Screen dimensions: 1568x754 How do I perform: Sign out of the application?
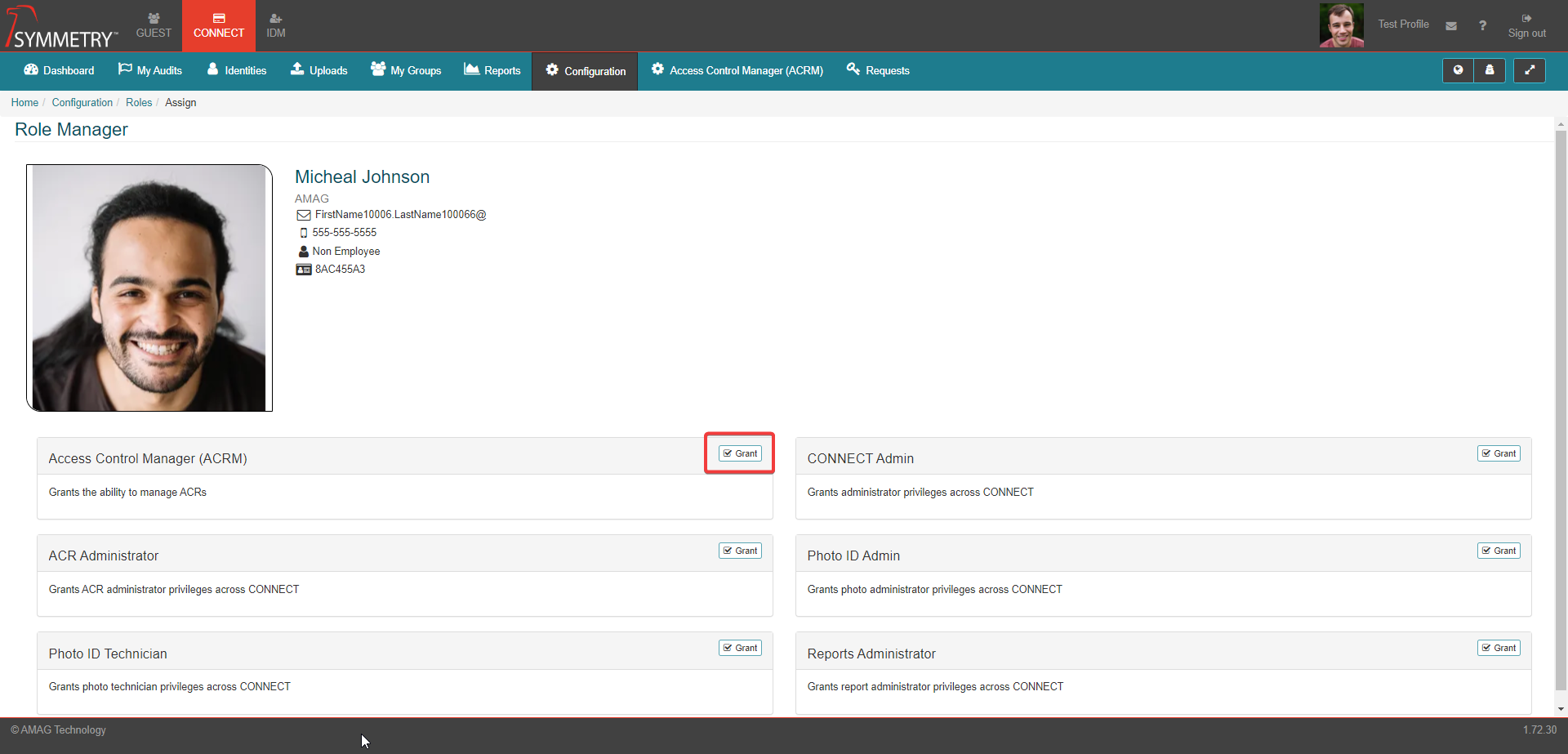pyautogui.click(x=1526, y=26)
